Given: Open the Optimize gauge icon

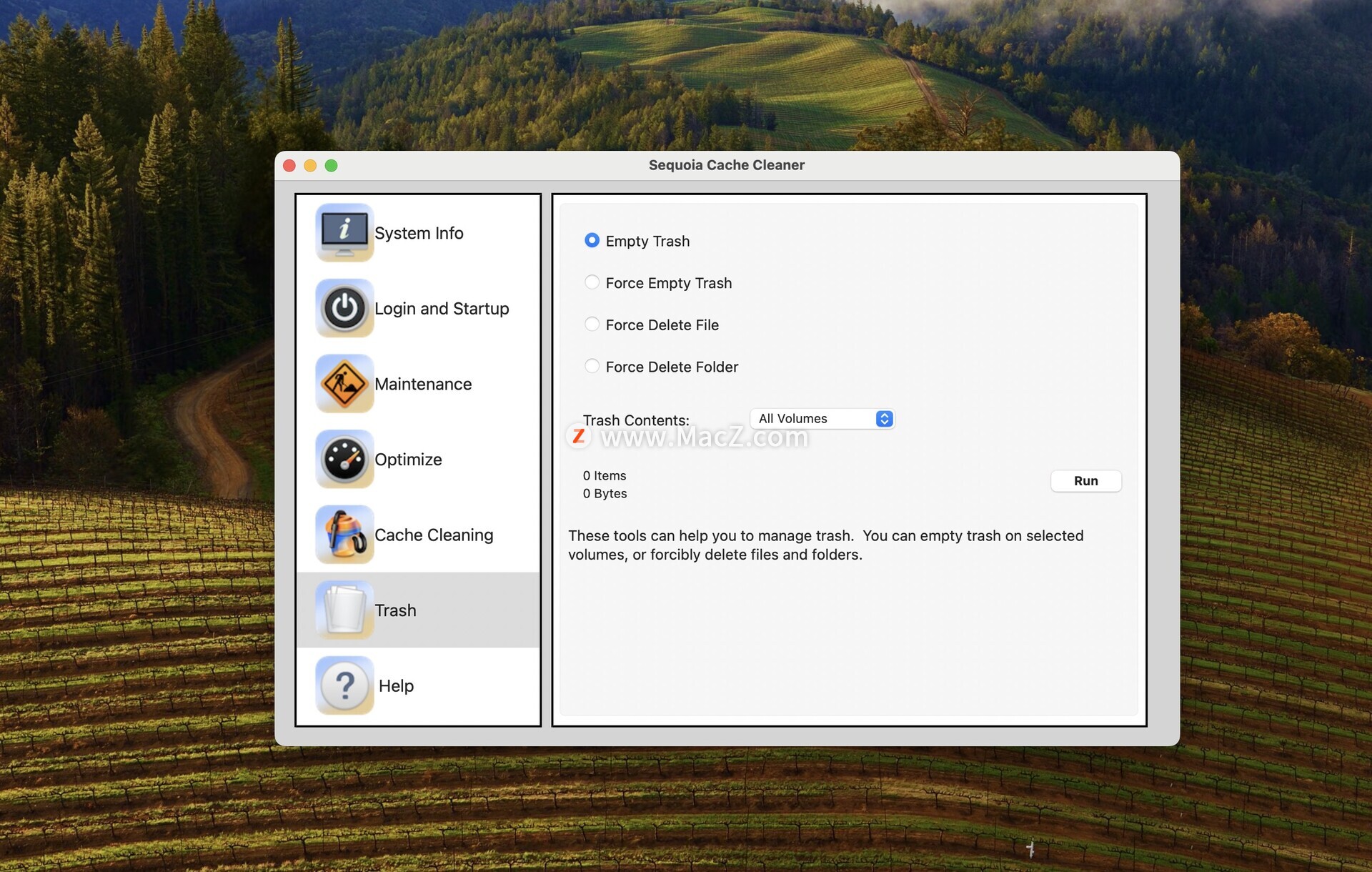Looking at the screenshot, I should (344, 459).
